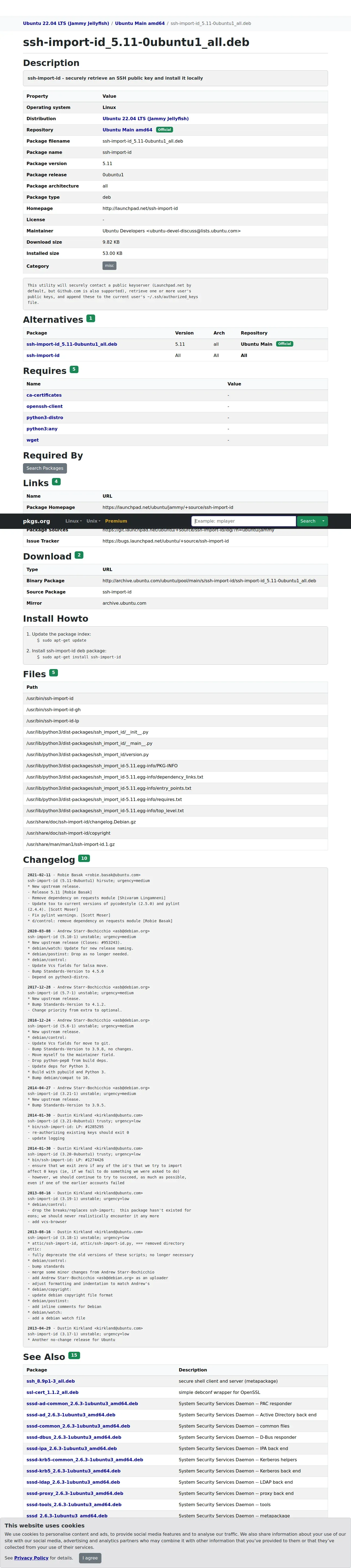This screenshot has width=351, height=1568.
Task: Open ssh_8.9p1-3_all.deb in See Also
Action: pyautogui.click(x=51, y=1381)
